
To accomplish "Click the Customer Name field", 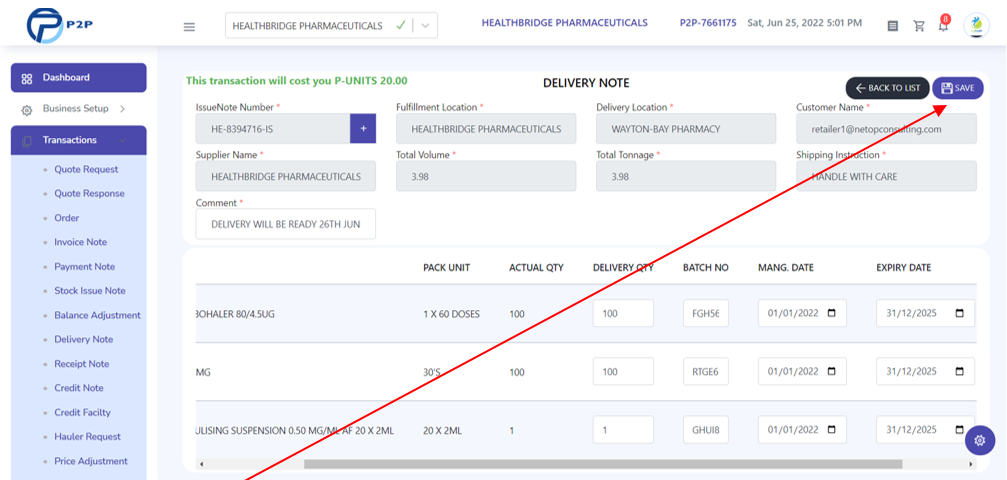I will click(886, 129).
